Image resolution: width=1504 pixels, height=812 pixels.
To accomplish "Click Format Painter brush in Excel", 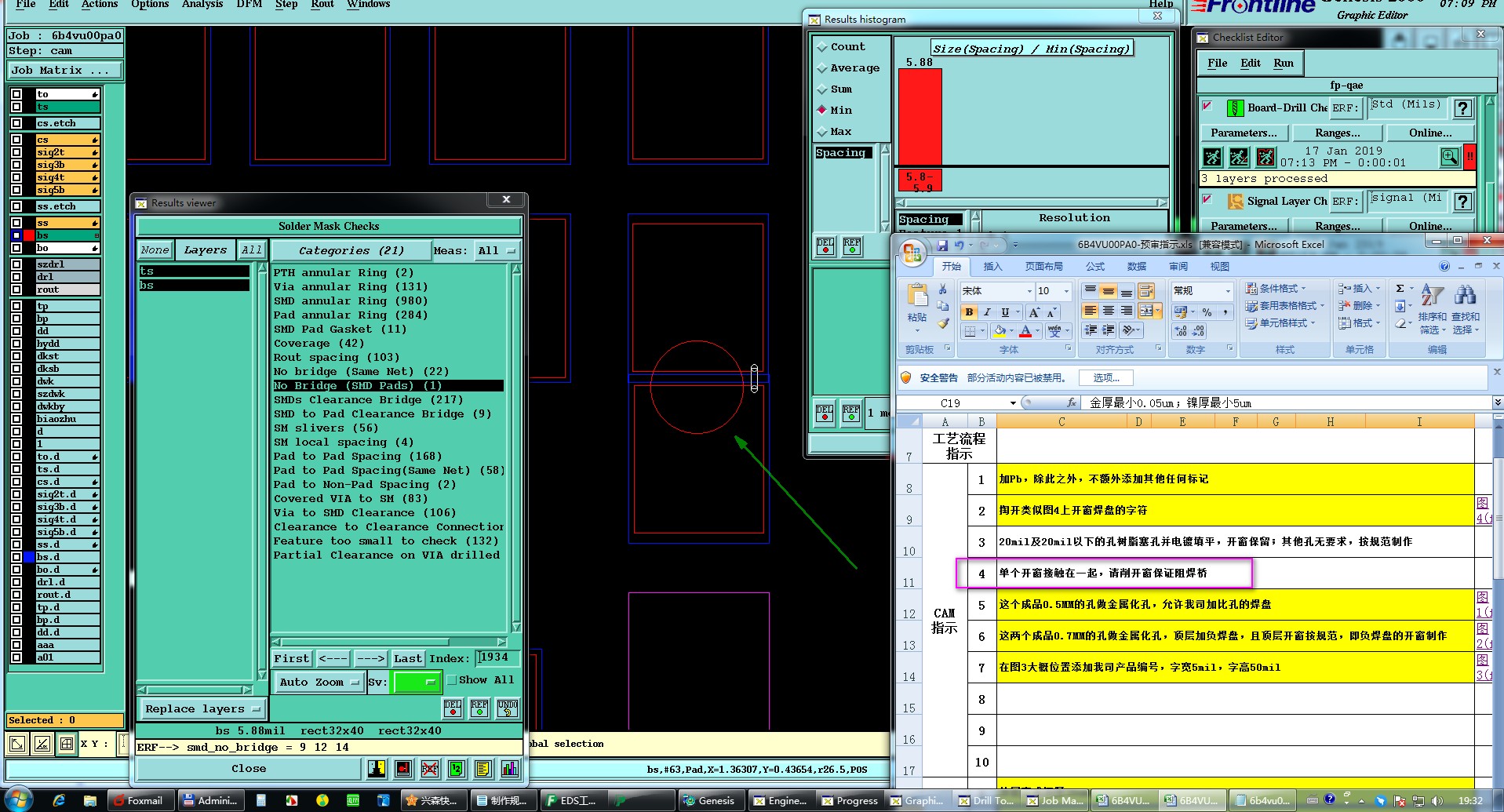I will coord(943,322).
